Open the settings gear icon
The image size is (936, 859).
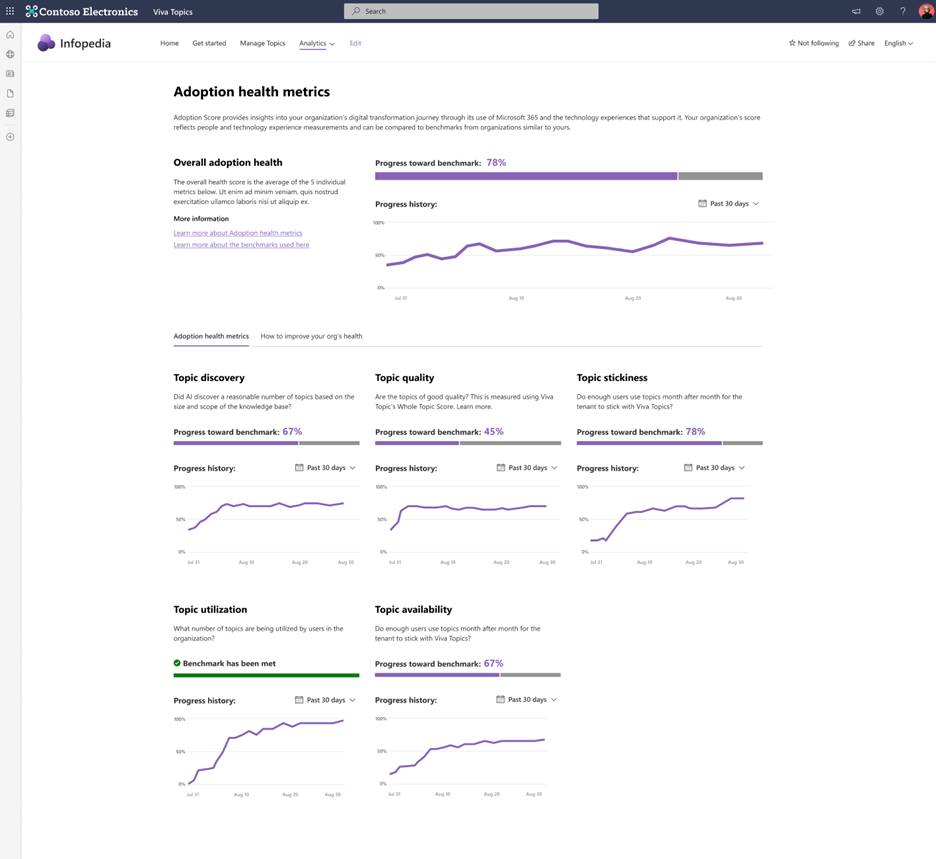(x=879, y=12)
